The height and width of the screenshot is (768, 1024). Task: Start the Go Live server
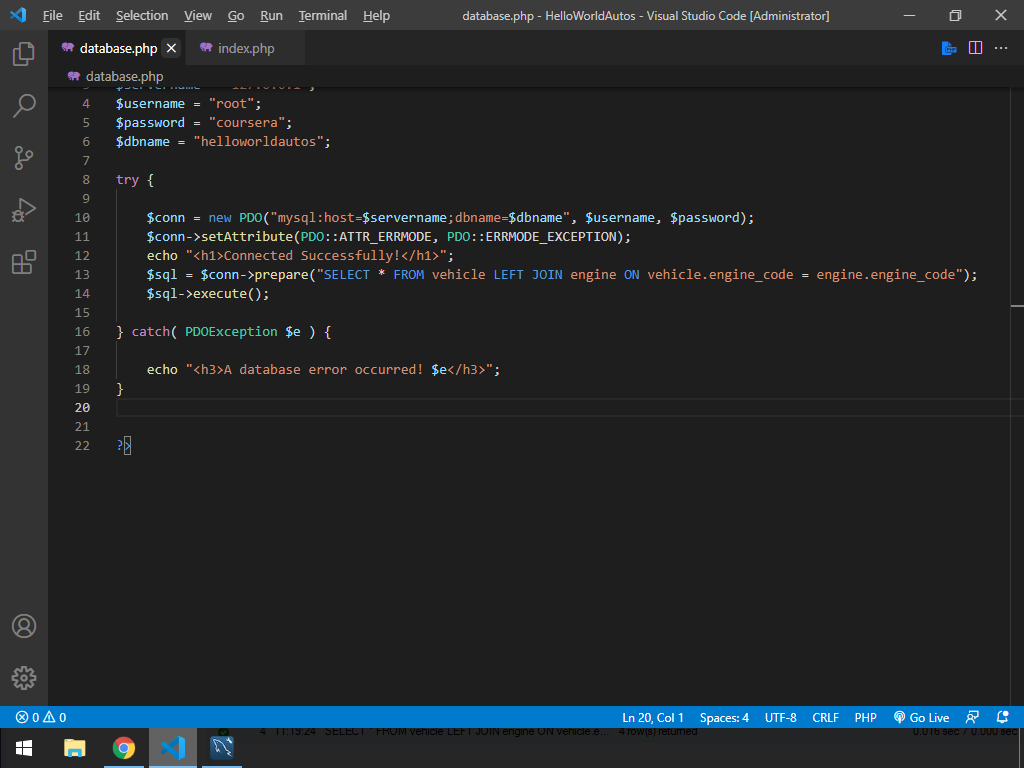(x=921, y=717)
